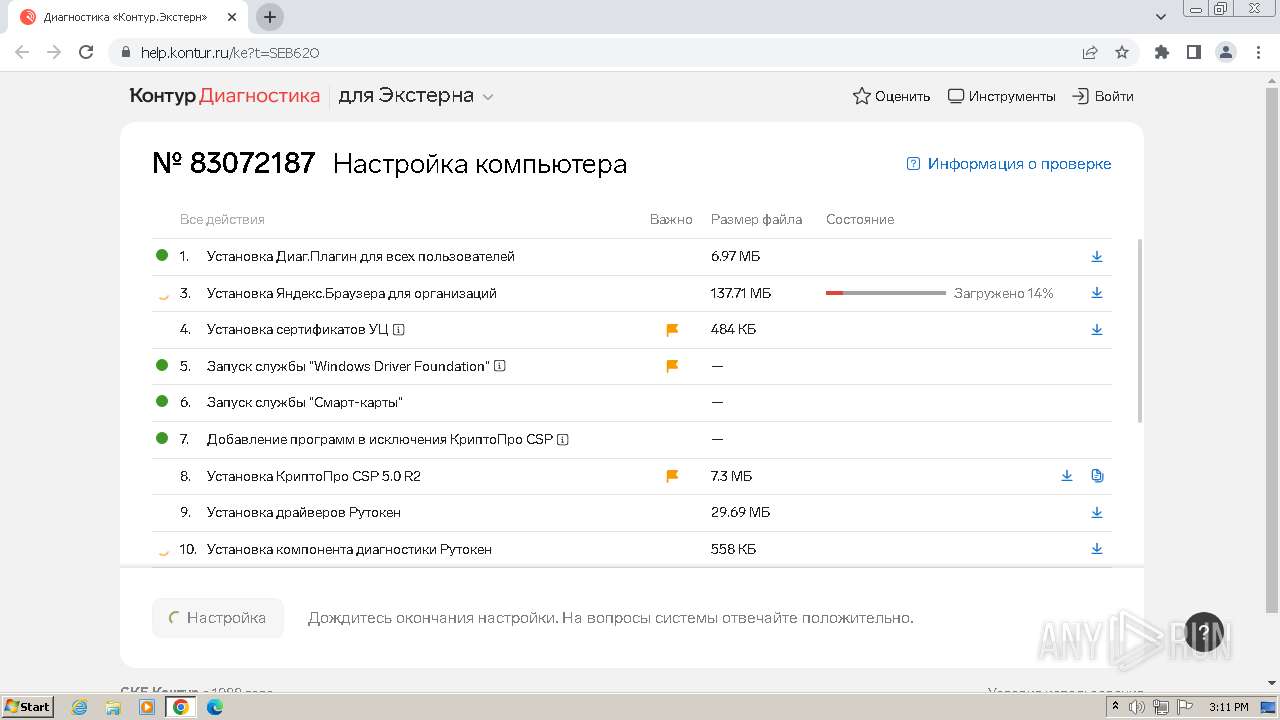This screenshot has height=720, width=1280.
Task: Open a new browser tab
Action: click(x=270, y=17)
